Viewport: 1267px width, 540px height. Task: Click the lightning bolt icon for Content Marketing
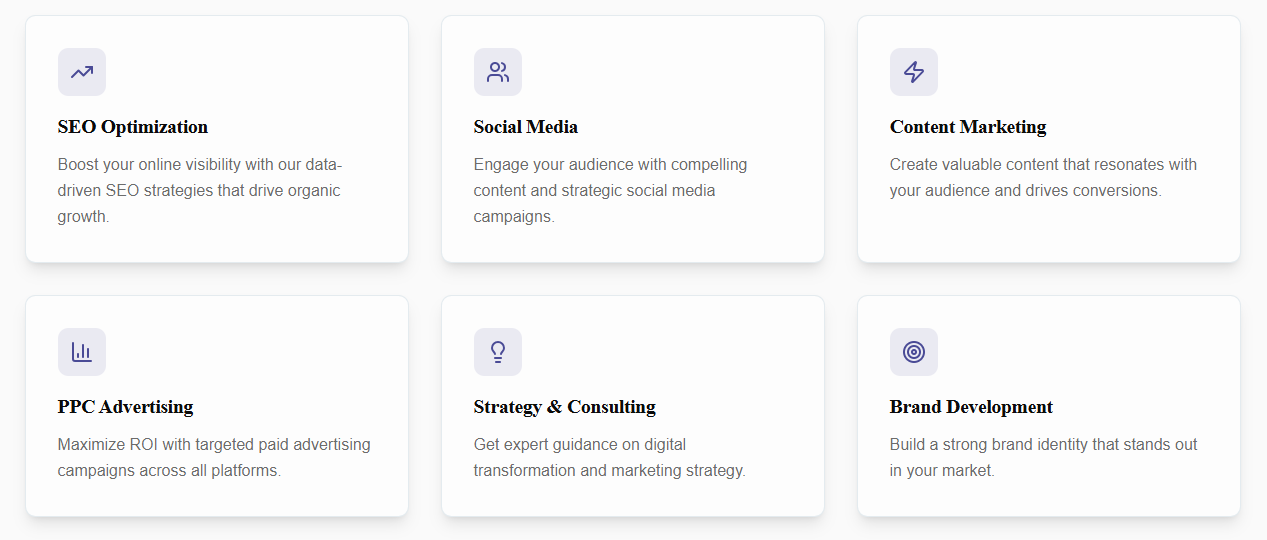914,72
